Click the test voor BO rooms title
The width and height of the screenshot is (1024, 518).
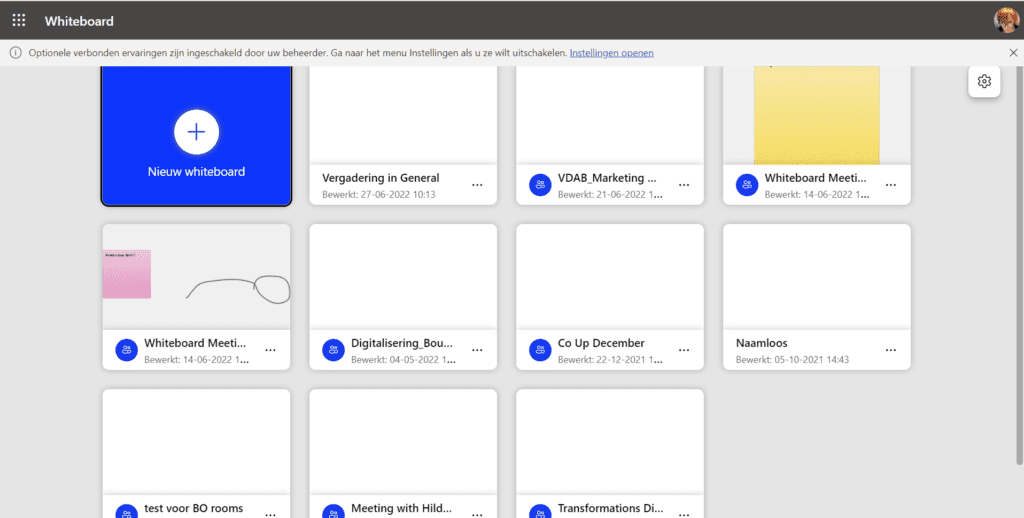pyautogui.click(x=193, y=508)
